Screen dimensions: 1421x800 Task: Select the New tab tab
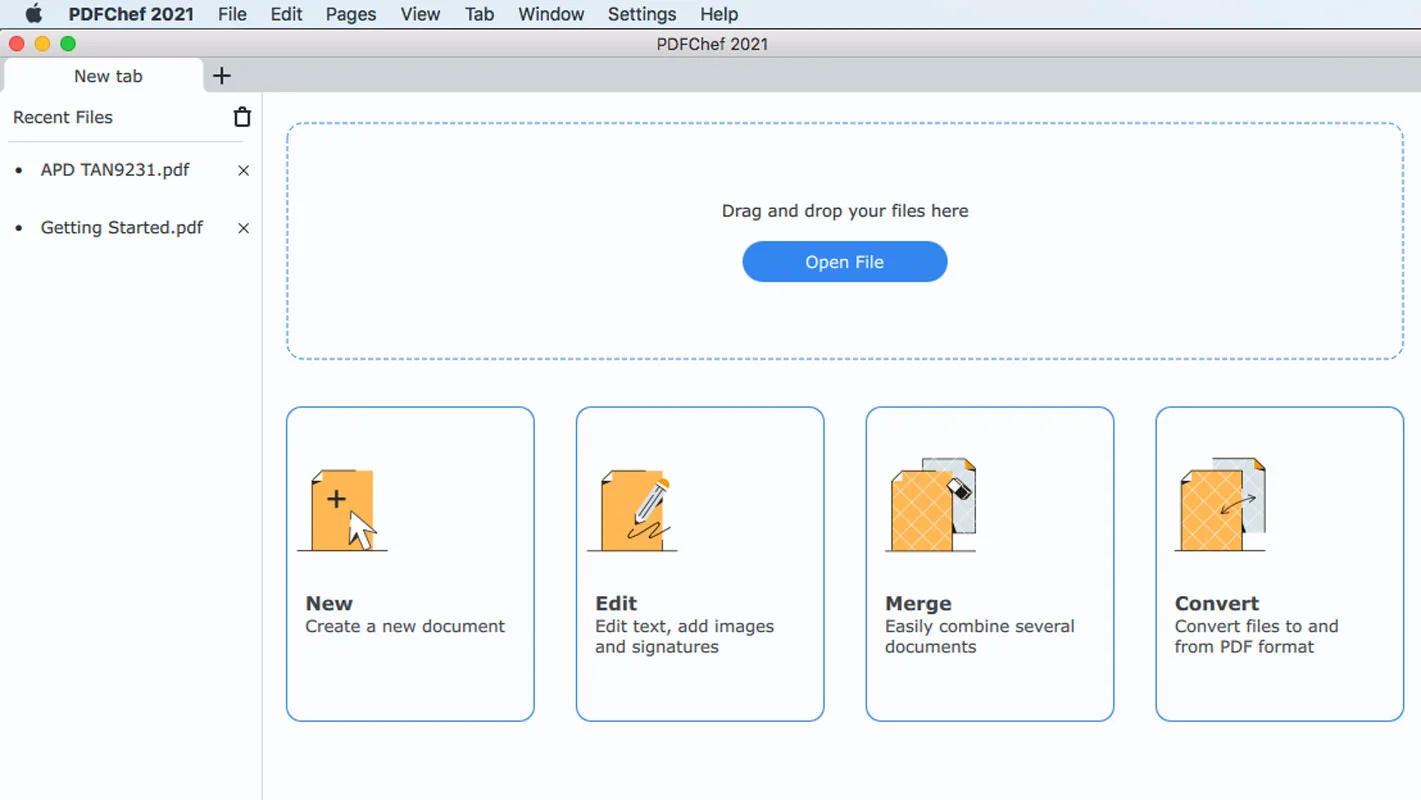(104, 76)
